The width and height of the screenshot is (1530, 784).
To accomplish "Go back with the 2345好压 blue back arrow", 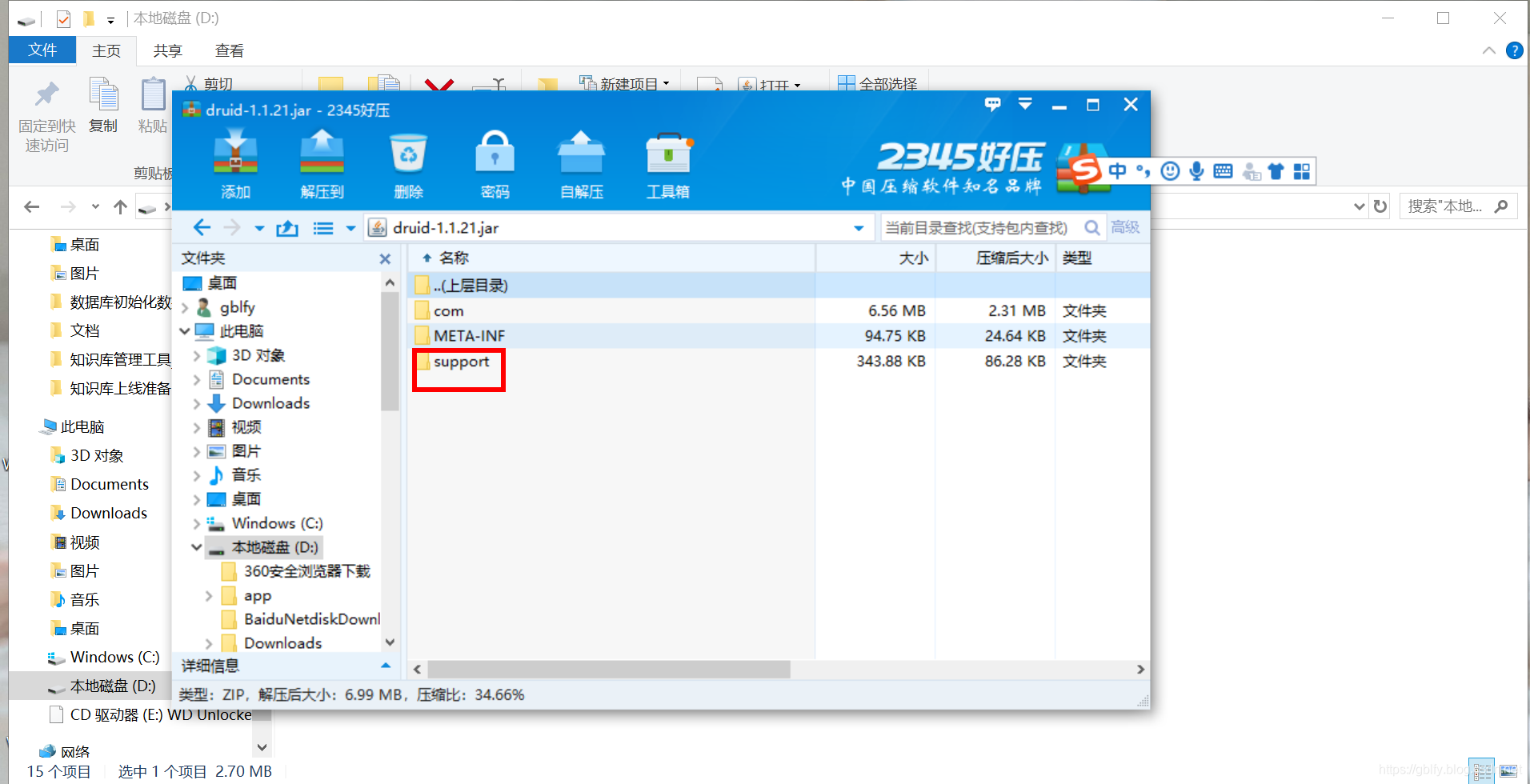I will click(x=202, y=228).
